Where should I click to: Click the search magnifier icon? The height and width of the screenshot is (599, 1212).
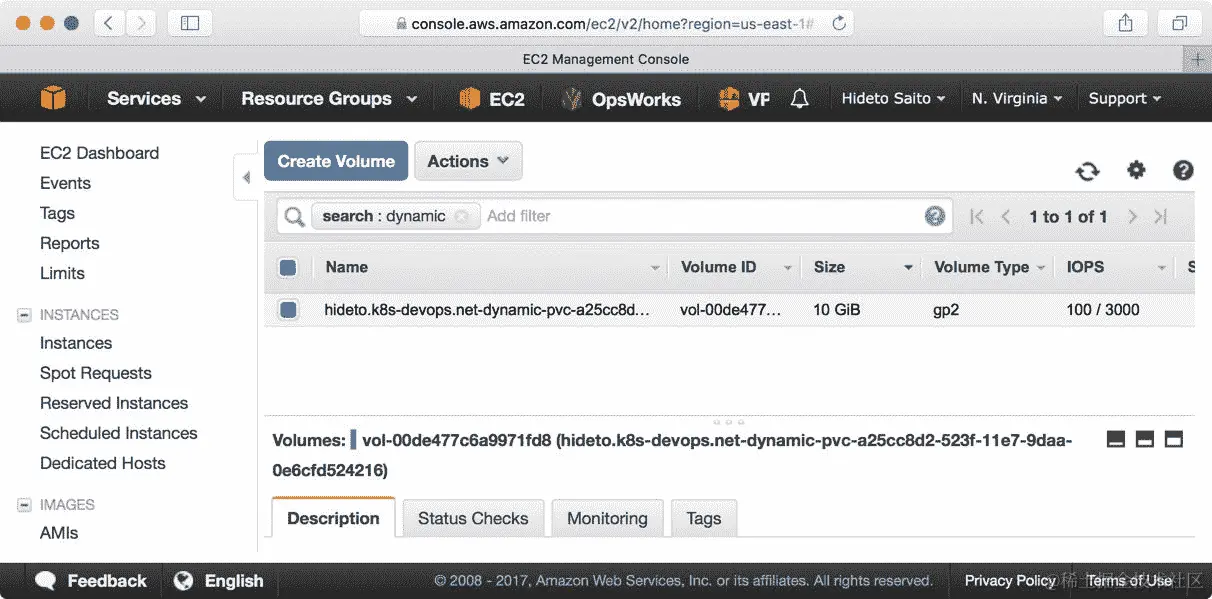pyautogui.click(x=294, y=217)
